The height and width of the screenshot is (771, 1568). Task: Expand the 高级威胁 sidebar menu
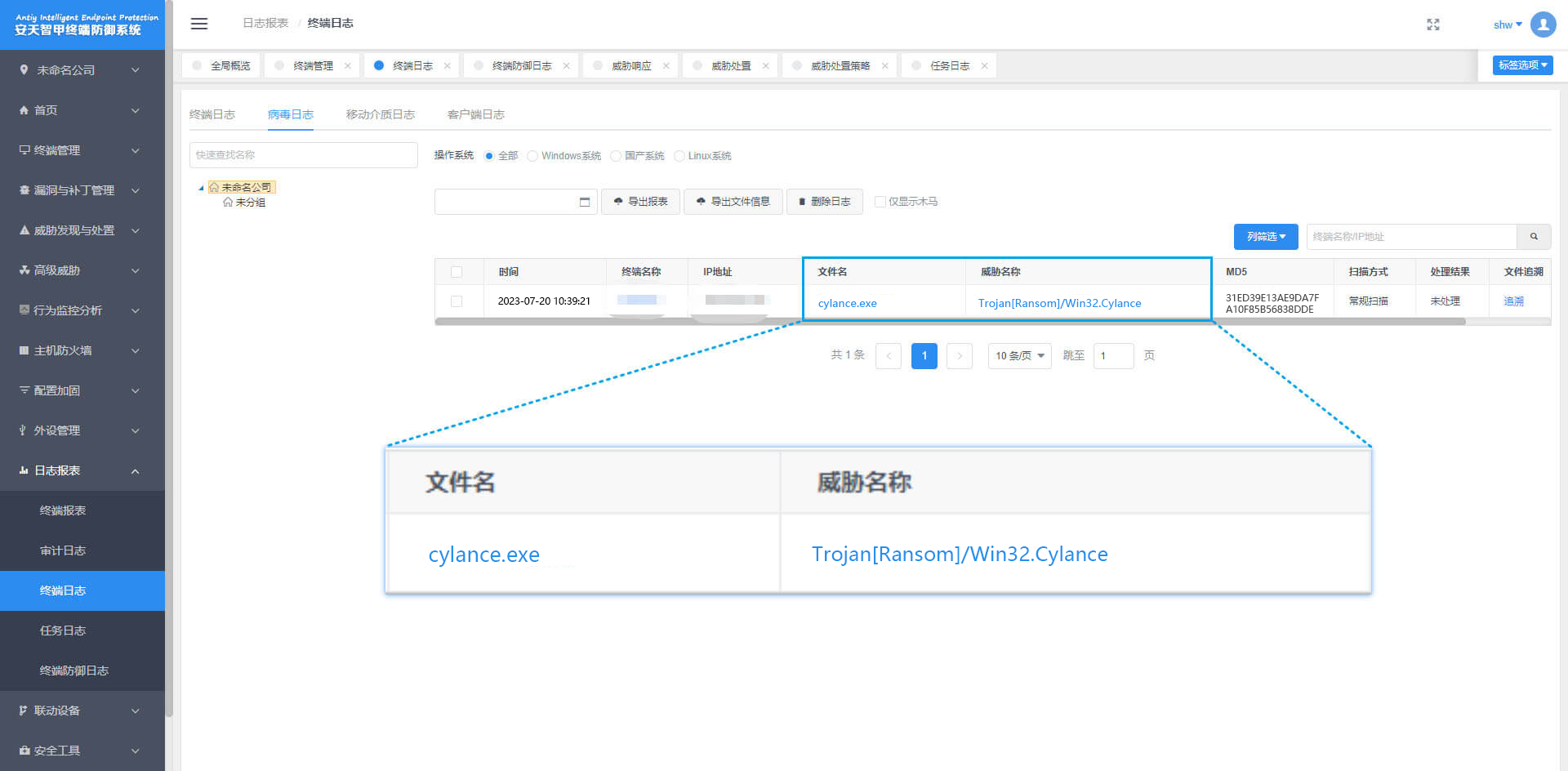(82, 270)
